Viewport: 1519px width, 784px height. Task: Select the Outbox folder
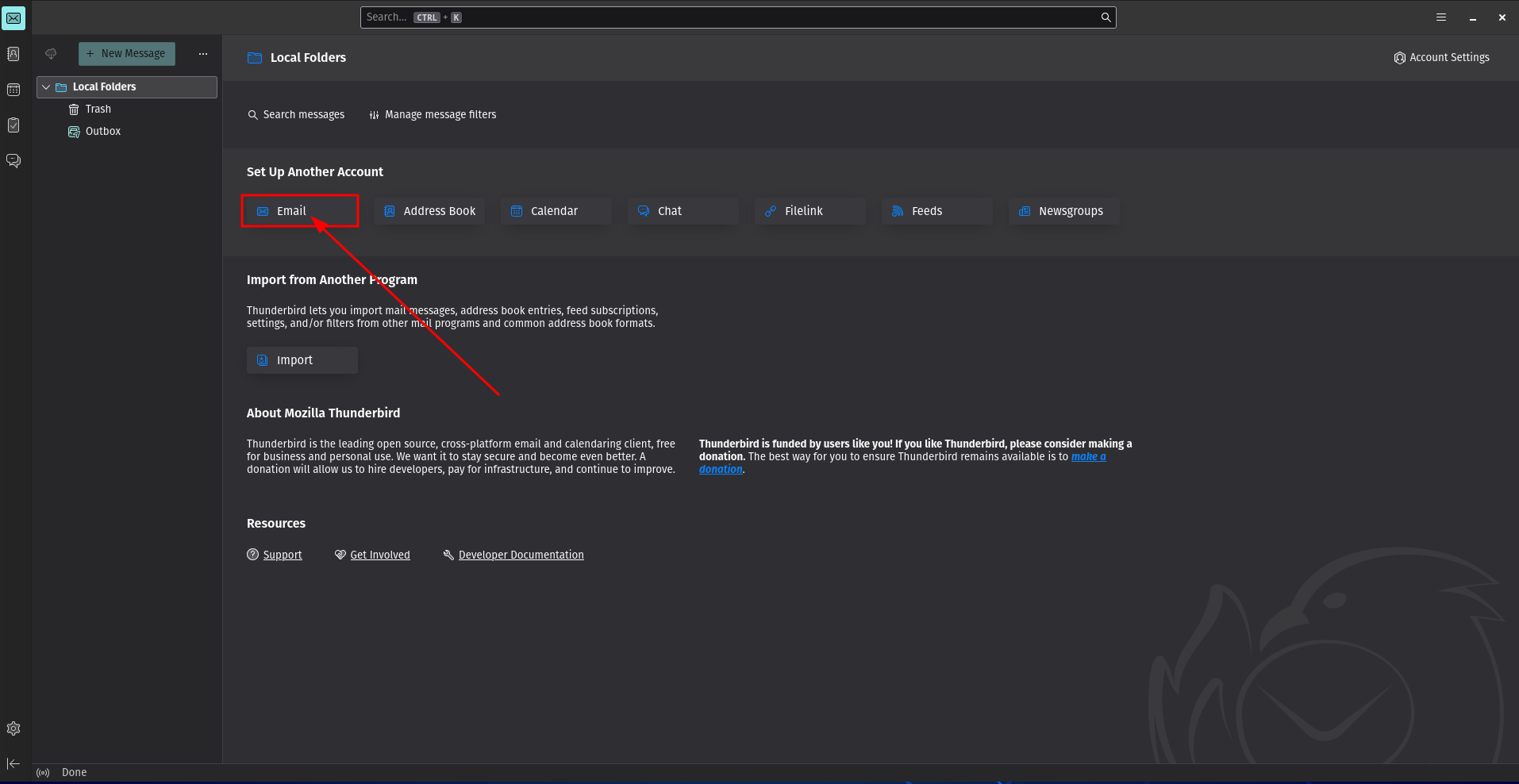pyautogui.click(x=102, y=132)
